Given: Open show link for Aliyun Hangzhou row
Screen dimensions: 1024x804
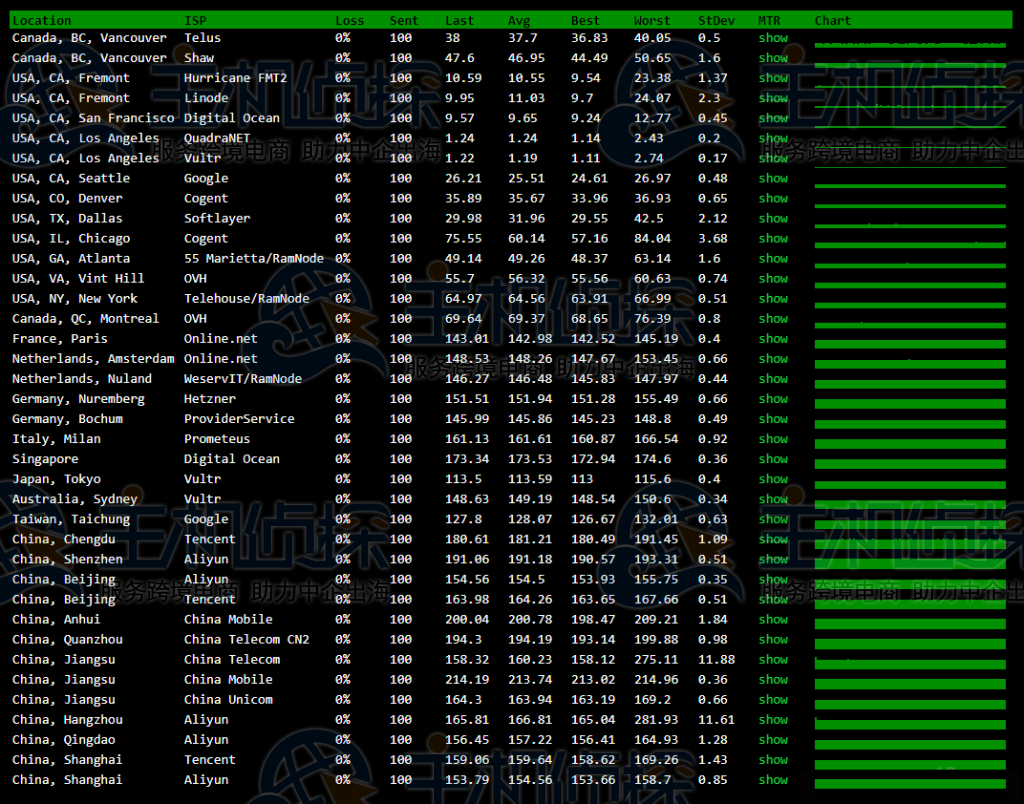Looking at the screenshot, I should coord(773,719).
